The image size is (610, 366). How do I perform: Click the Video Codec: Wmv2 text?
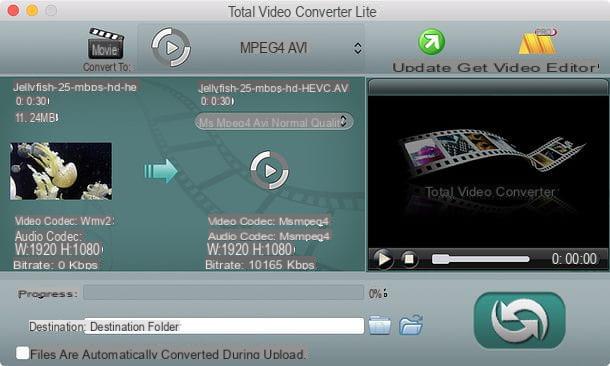click(65, 221)
